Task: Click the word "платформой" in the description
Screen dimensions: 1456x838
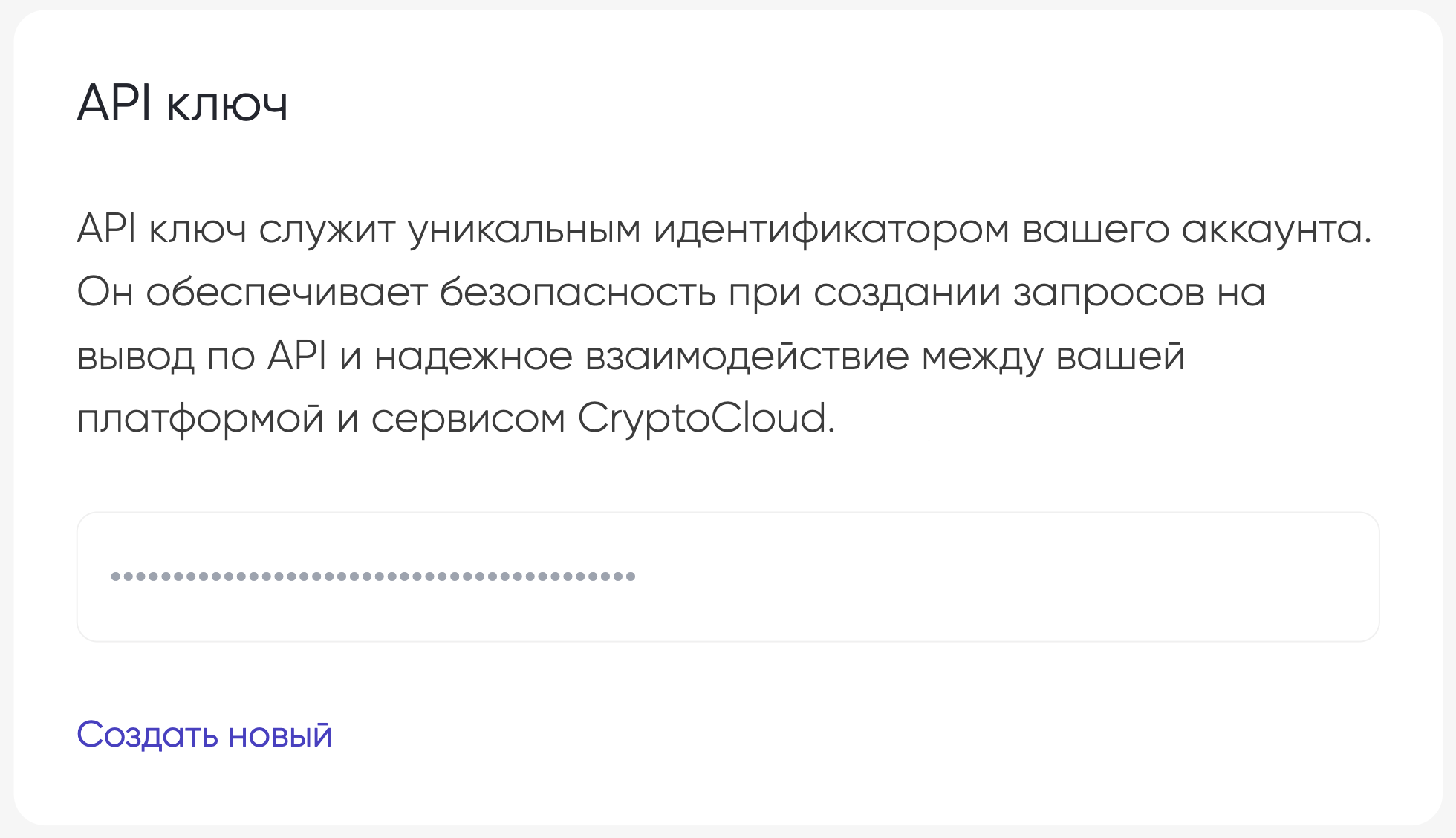Action: (x=201, y=418)
